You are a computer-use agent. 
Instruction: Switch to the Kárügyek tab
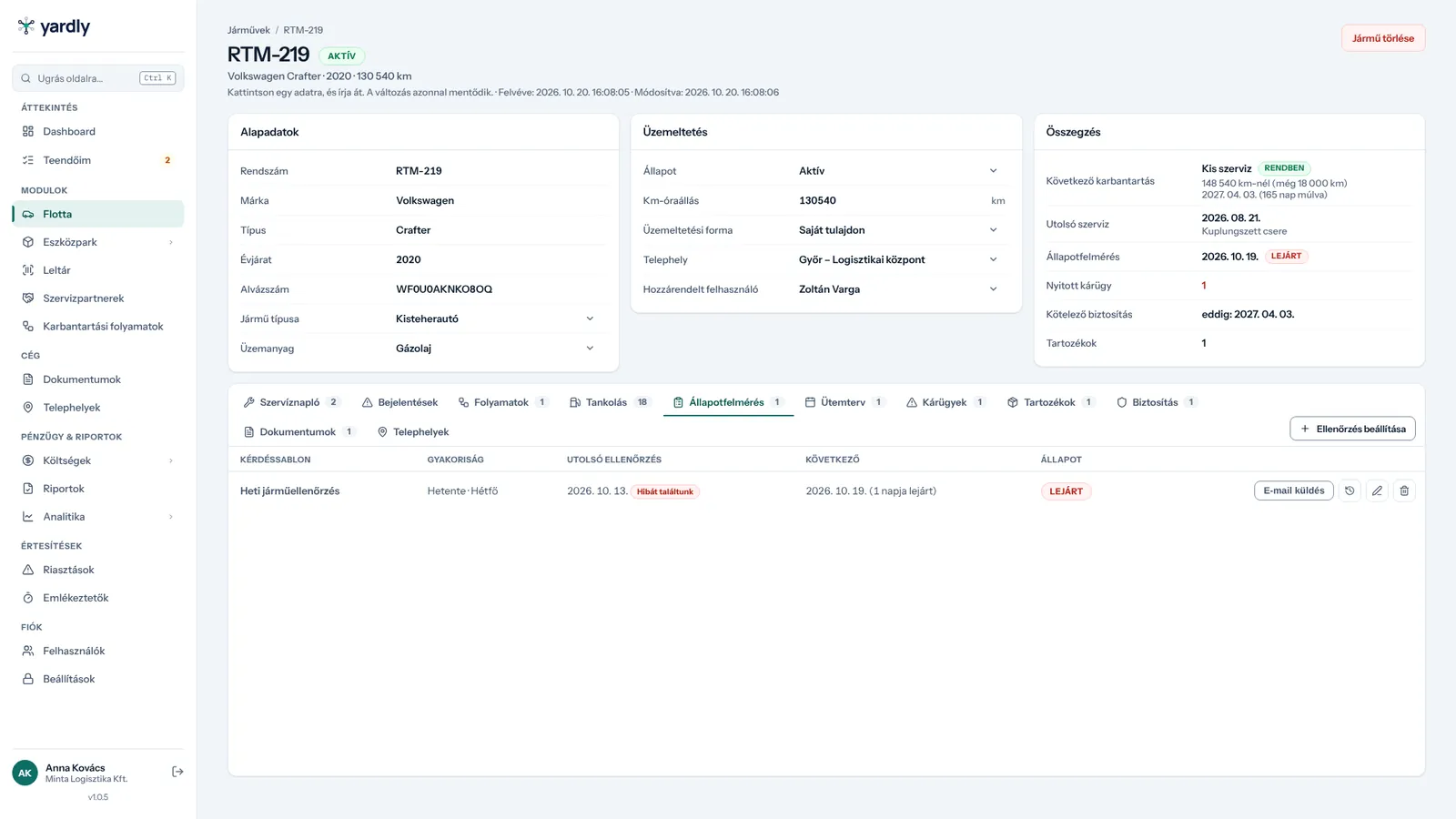[x=945, y=402]
